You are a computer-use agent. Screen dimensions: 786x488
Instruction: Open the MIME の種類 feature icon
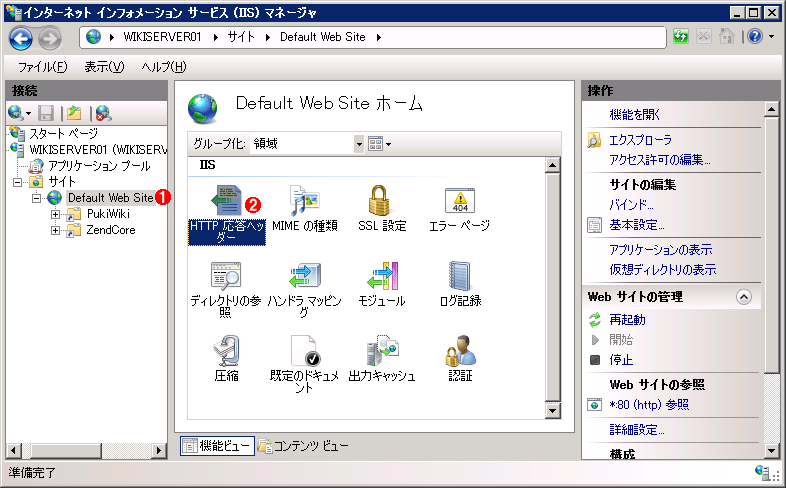[304, 200]
